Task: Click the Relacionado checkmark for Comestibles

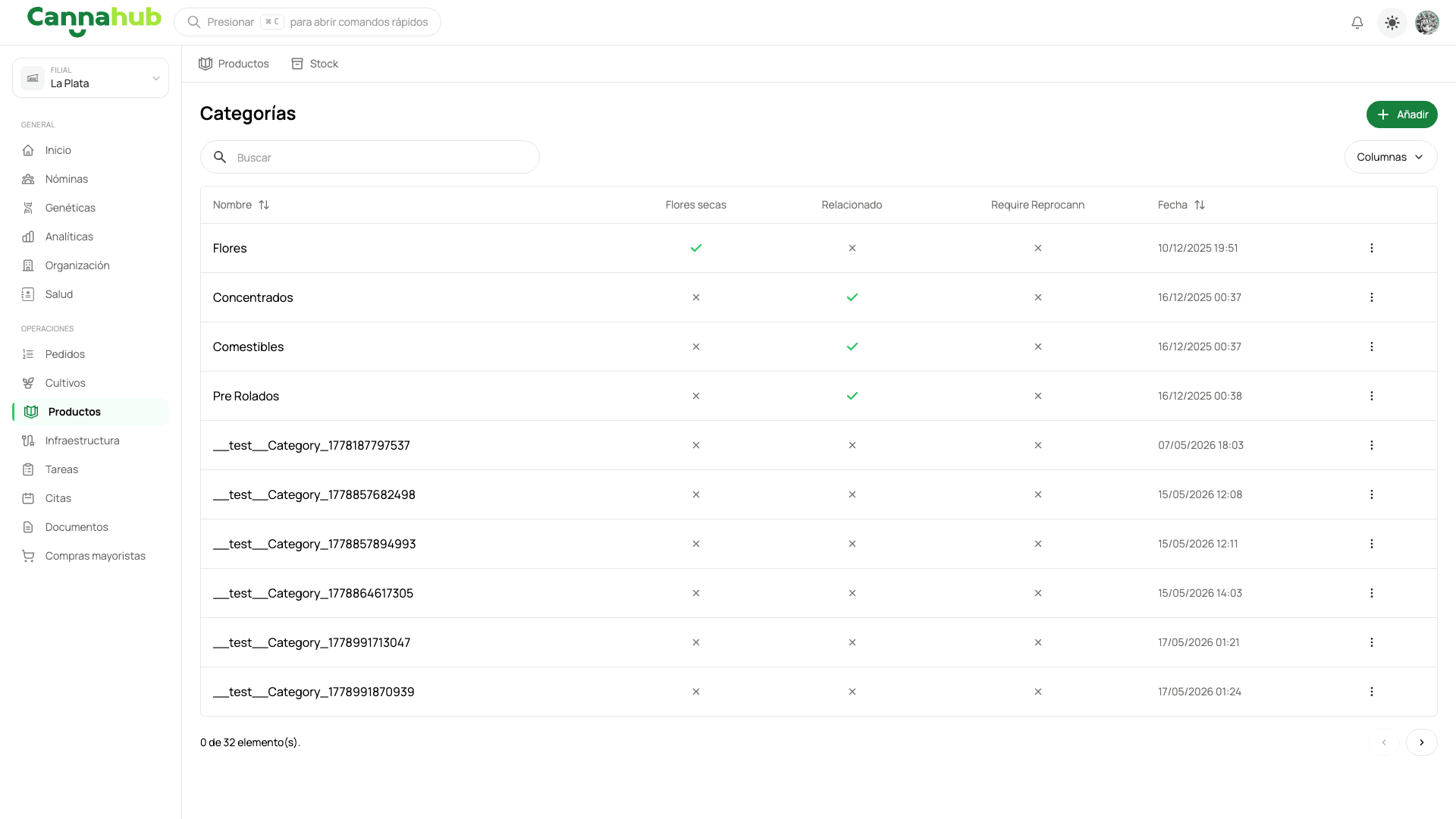Action: click(852, 347)
